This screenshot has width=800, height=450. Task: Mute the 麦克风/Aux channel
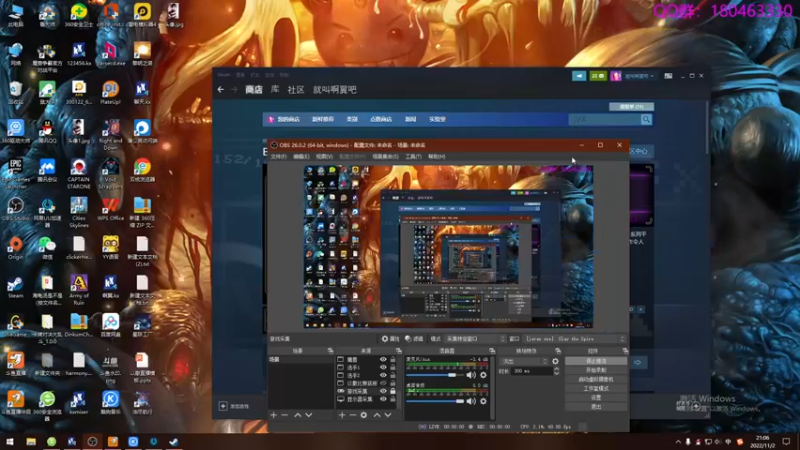471,376
